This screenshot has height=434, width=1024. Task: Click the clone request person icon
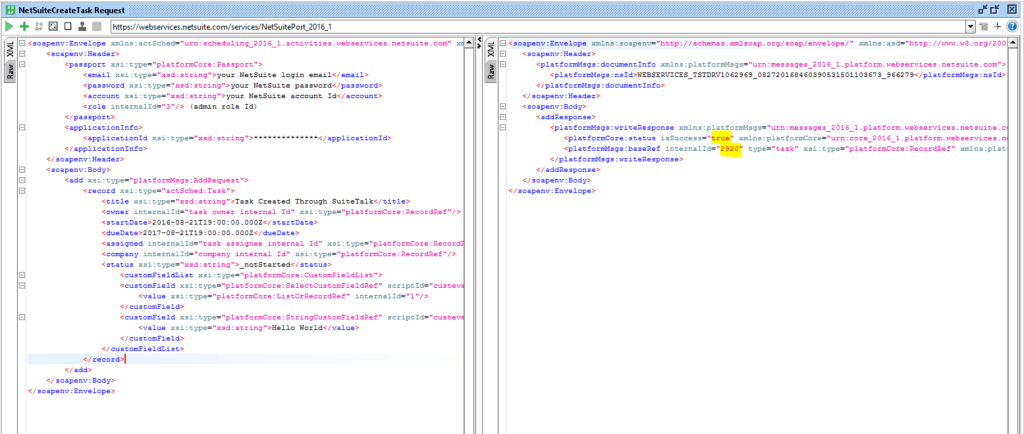[x=82, y=26]
